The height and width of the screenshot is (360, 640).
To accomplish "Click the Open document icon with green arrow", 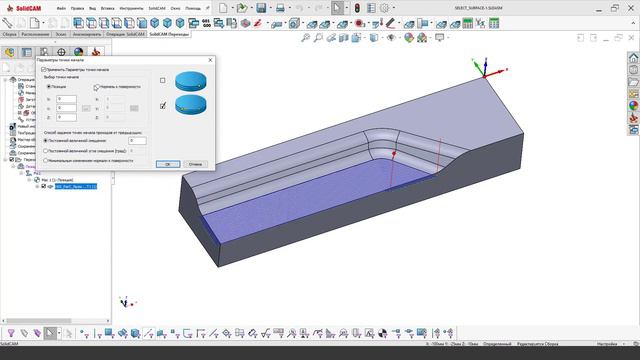I will click(x=242, y=8).
